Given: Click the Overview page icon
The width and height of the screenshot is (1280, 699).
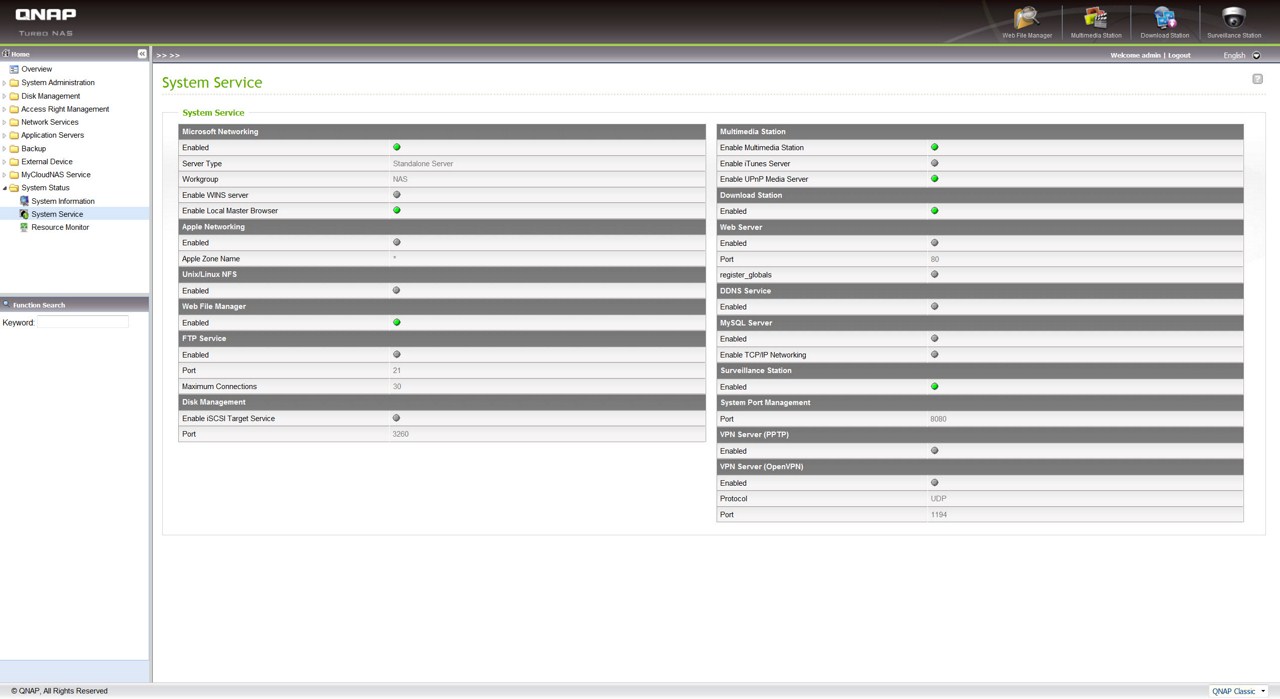Looking at the screenshot, I should (14, 69).
